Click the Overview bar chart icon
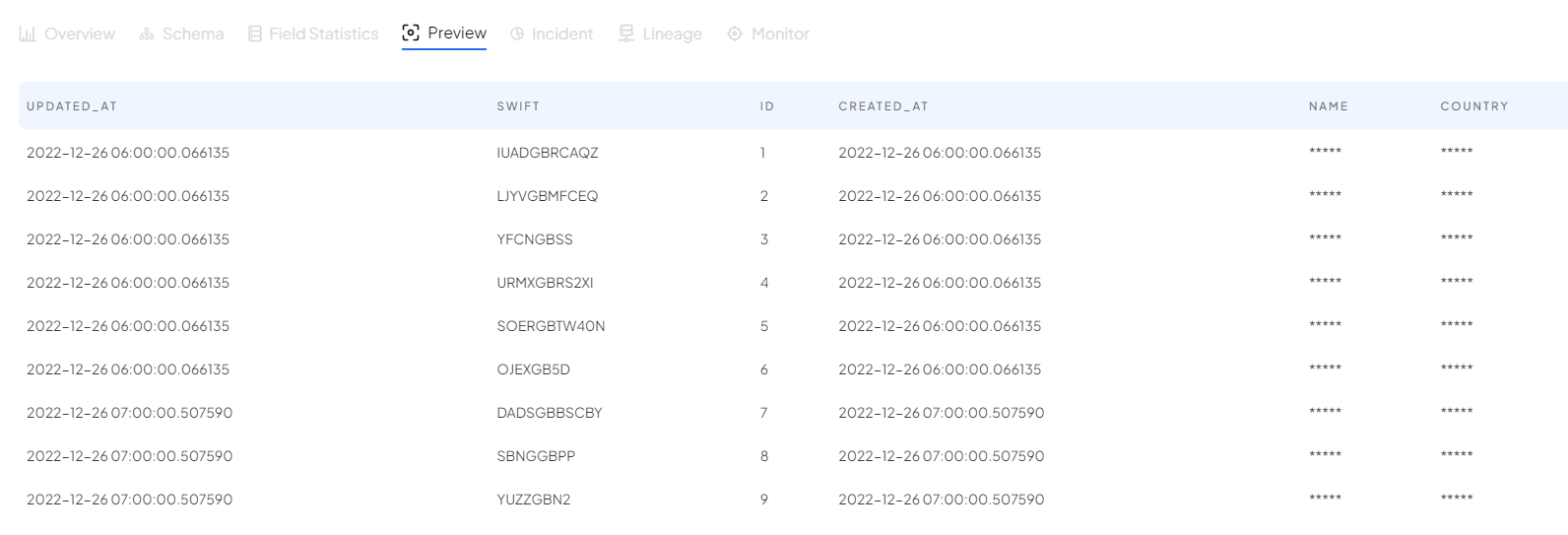 (28, 34)
